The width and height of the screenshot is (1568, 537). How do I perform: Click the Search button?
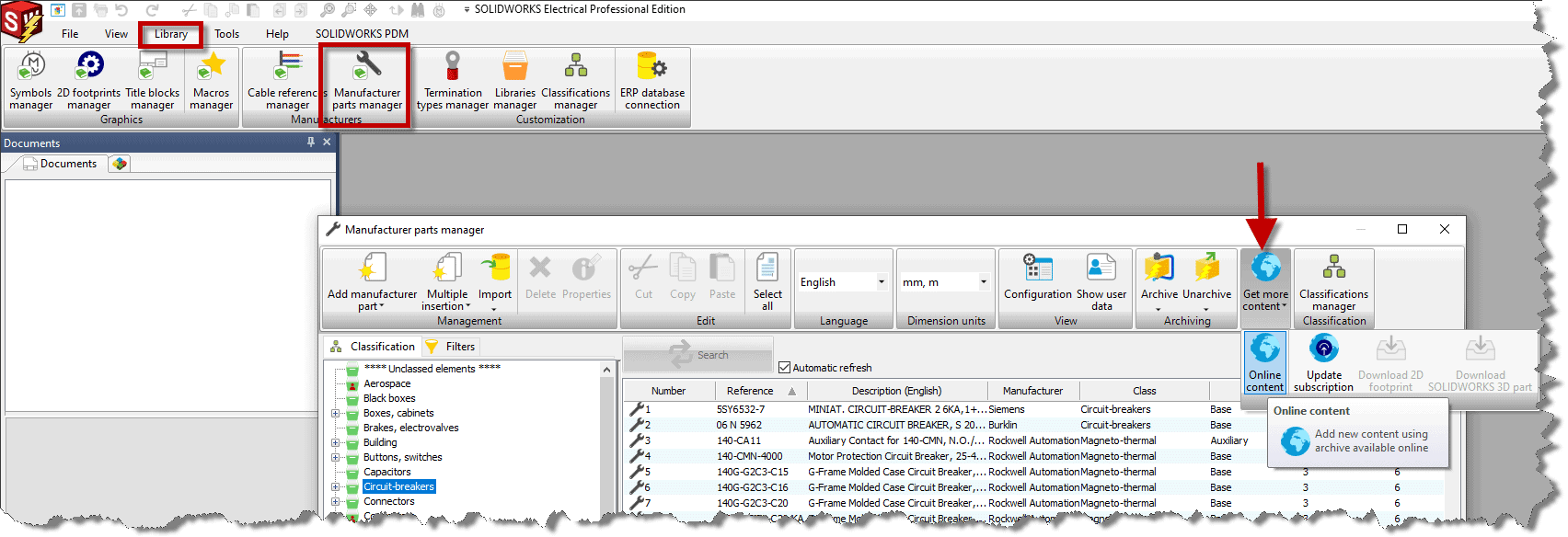coord(698,355)
